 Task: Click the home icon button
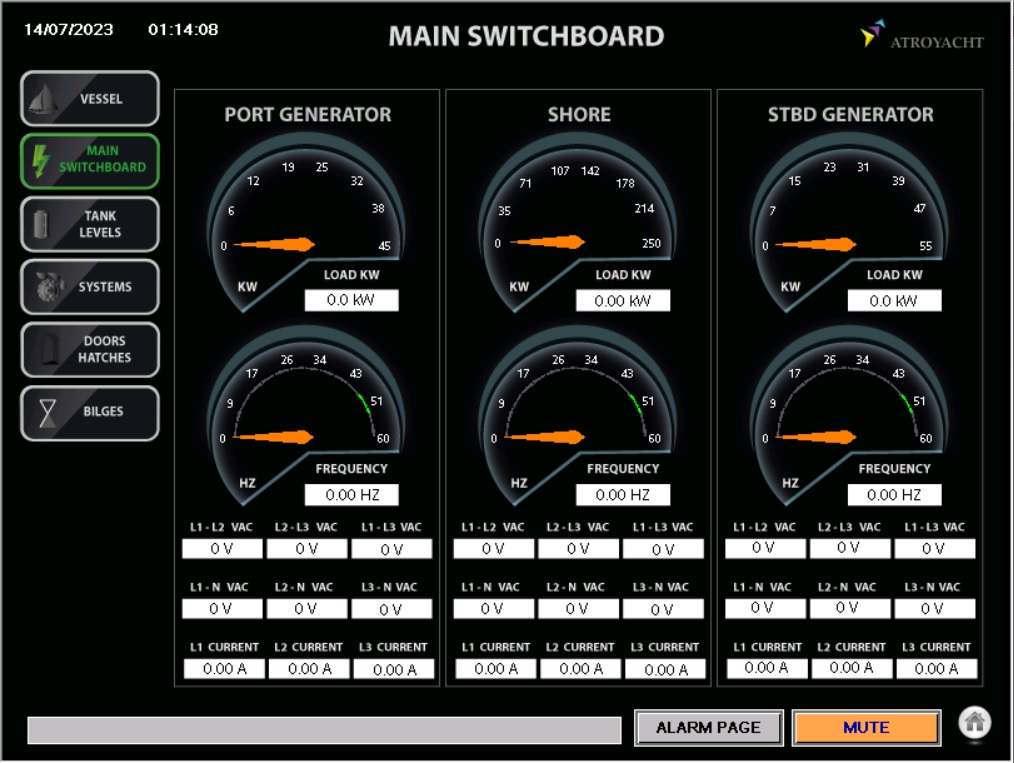tap(975, 723)
